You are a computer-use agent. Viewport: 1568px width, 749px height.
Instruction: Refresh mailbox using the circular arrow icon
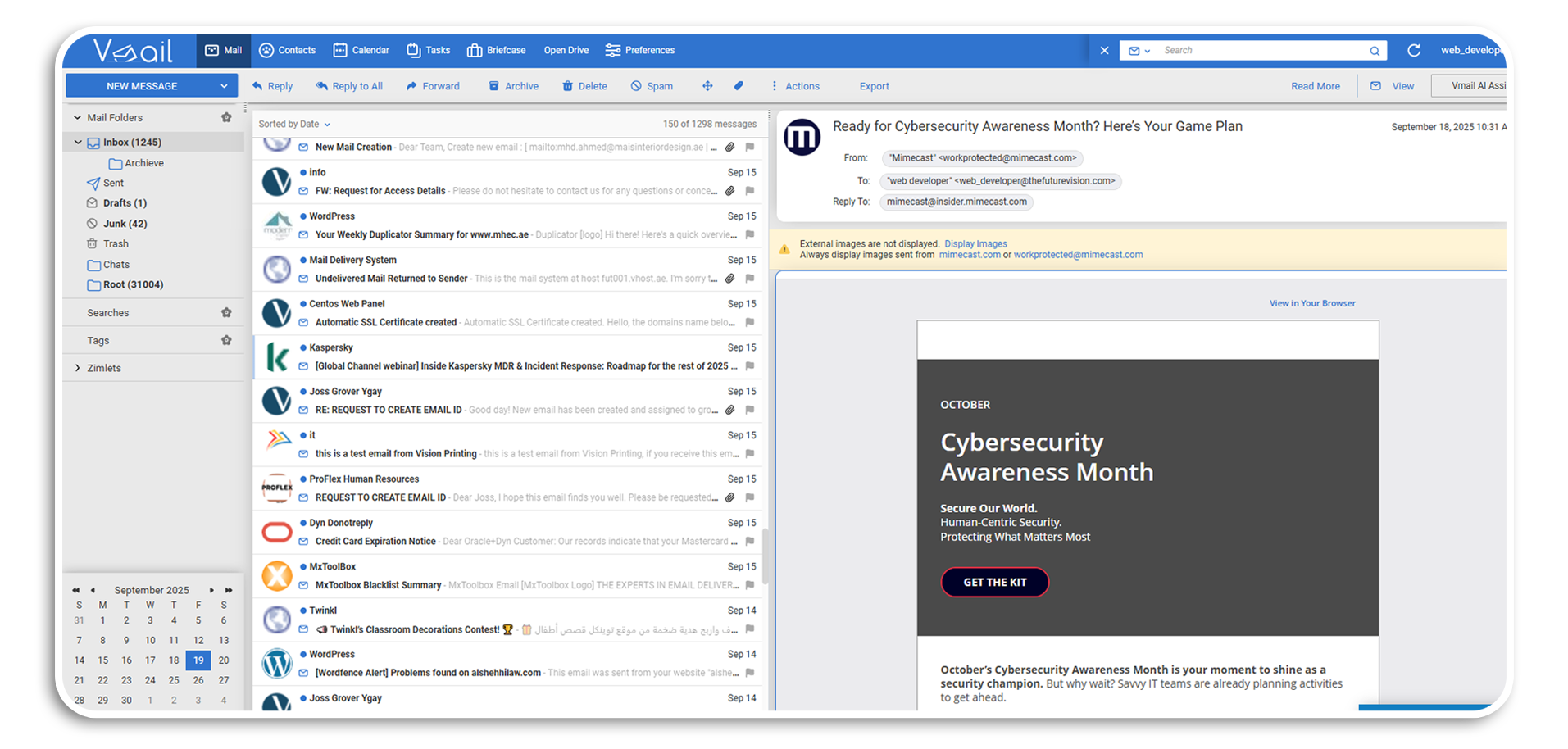[1414, 51]
